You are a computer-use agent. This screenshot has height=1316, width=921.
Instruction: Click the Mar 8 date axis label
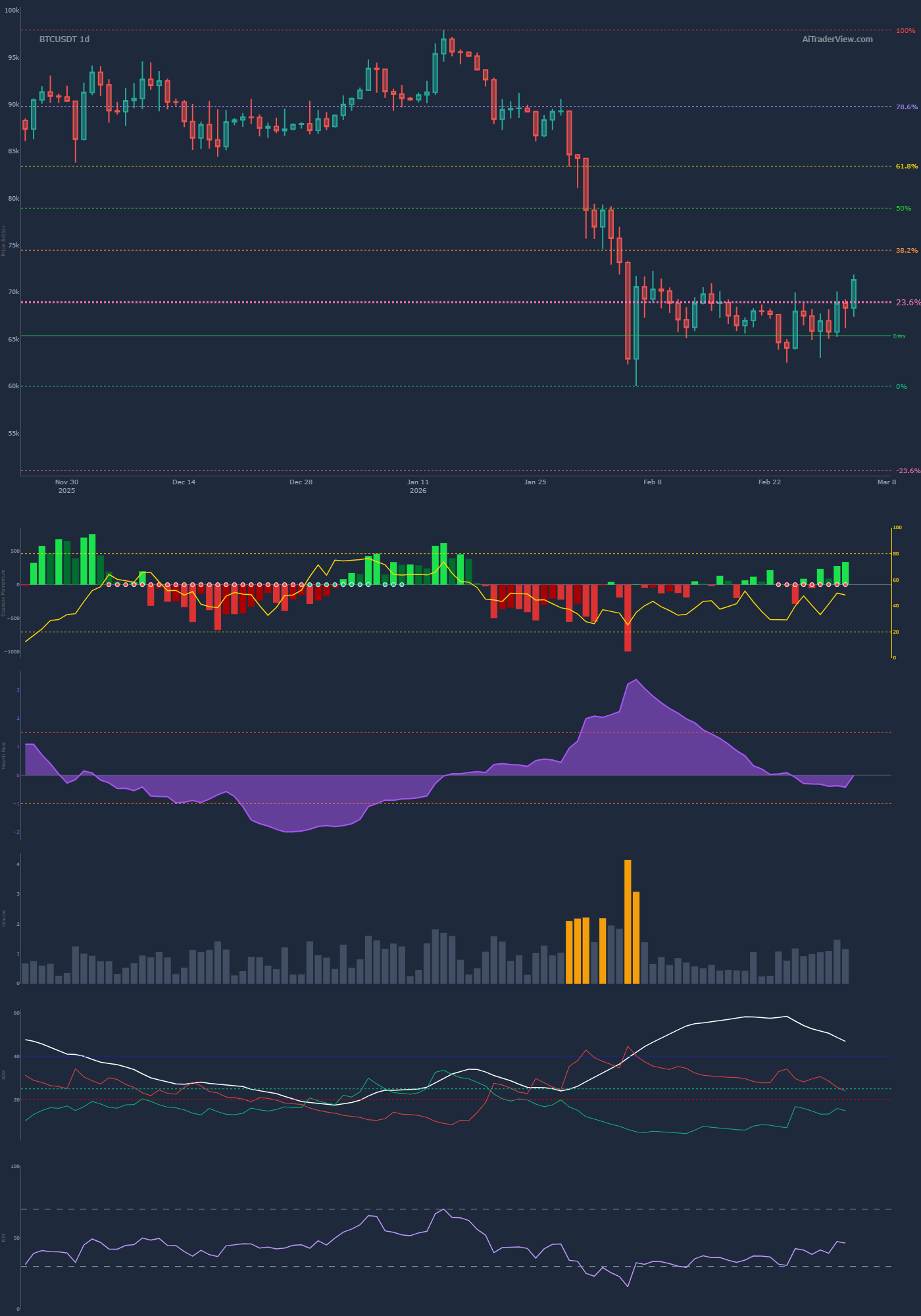[886, 482]
